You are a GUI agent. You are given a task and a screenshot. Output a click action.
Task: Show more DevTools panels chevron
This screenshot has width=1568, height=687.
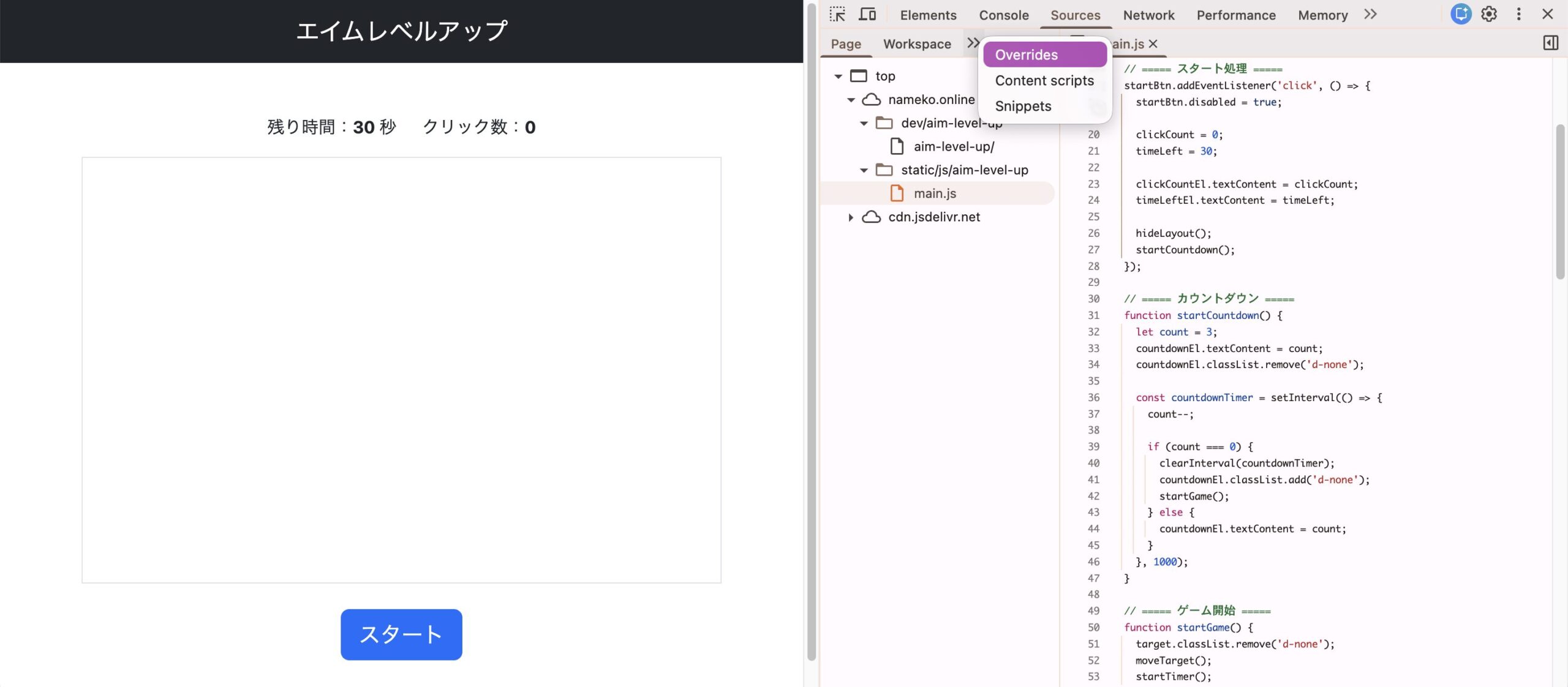pos(1371,14)
